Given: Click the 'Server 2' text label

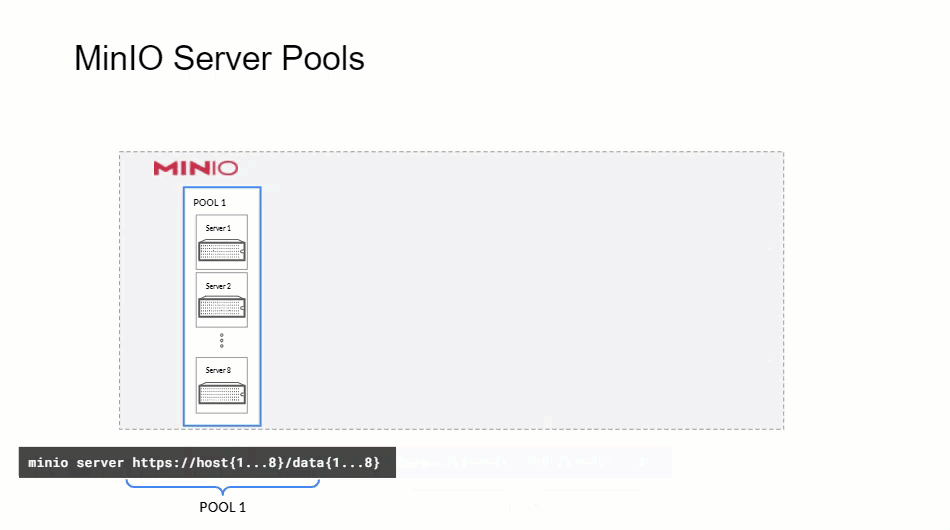Looking at the screenshot, I should click(218, 286).
